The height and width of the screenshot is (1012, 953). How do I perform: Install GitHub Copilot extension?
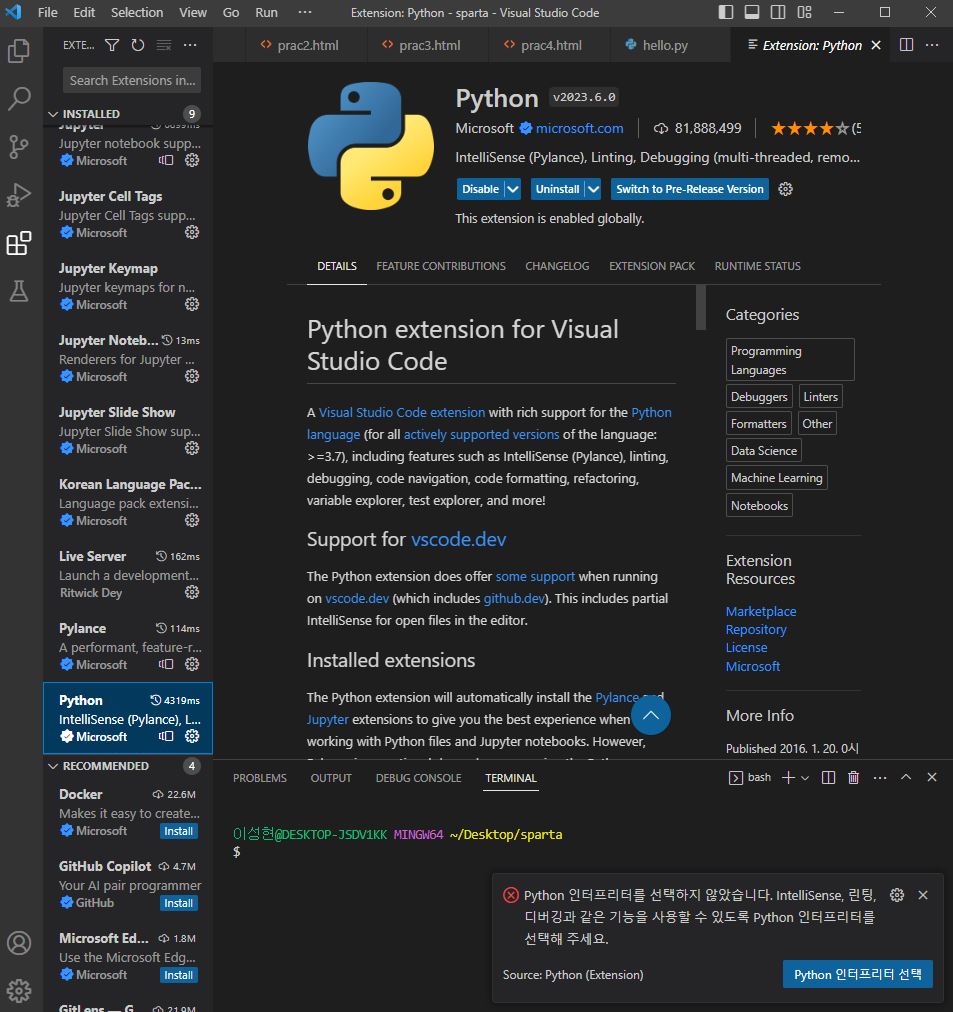point(179,903)
